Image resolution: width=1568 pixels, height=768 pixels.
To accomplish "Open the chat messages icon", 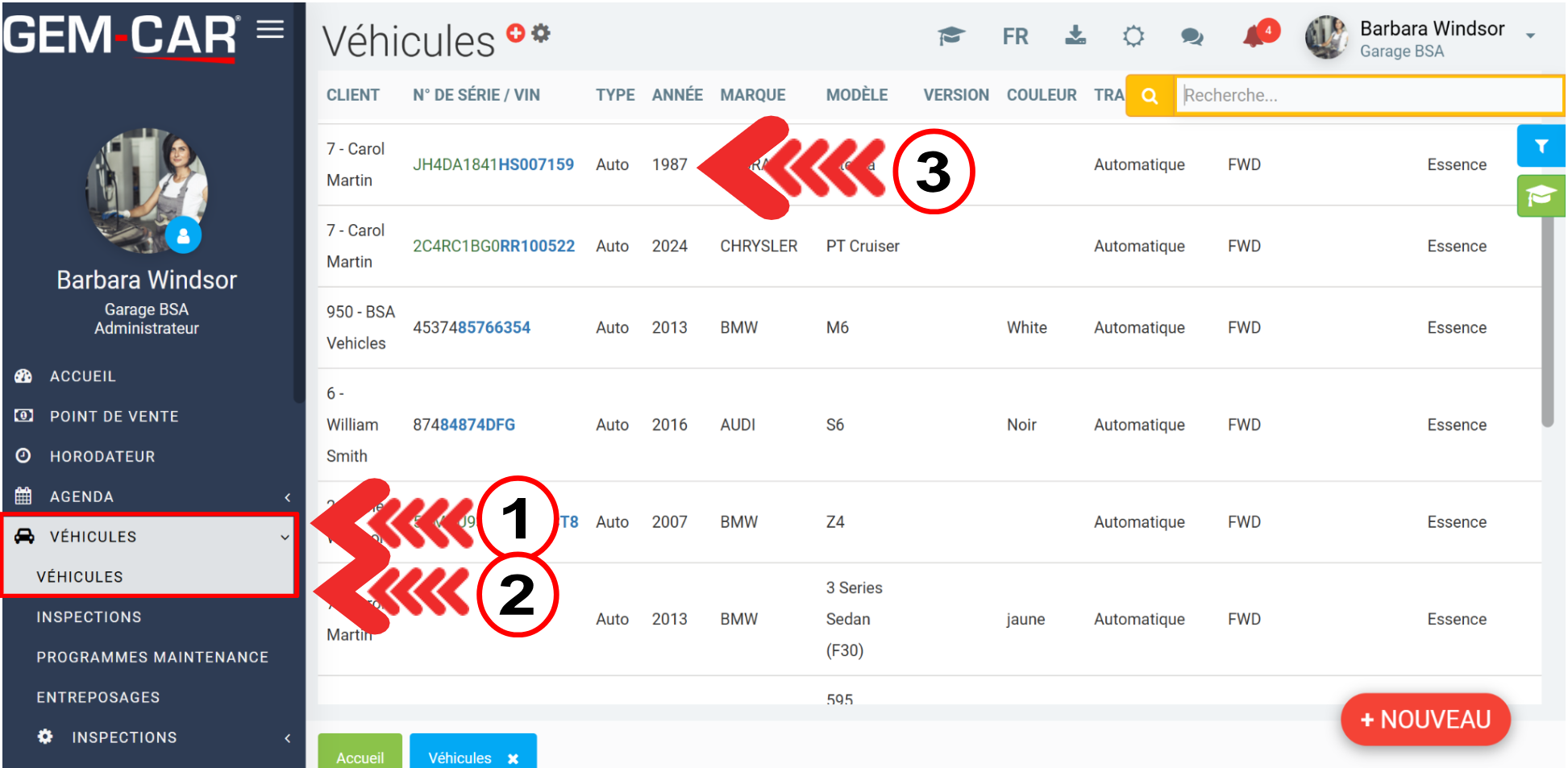I will coord(1192,37).
